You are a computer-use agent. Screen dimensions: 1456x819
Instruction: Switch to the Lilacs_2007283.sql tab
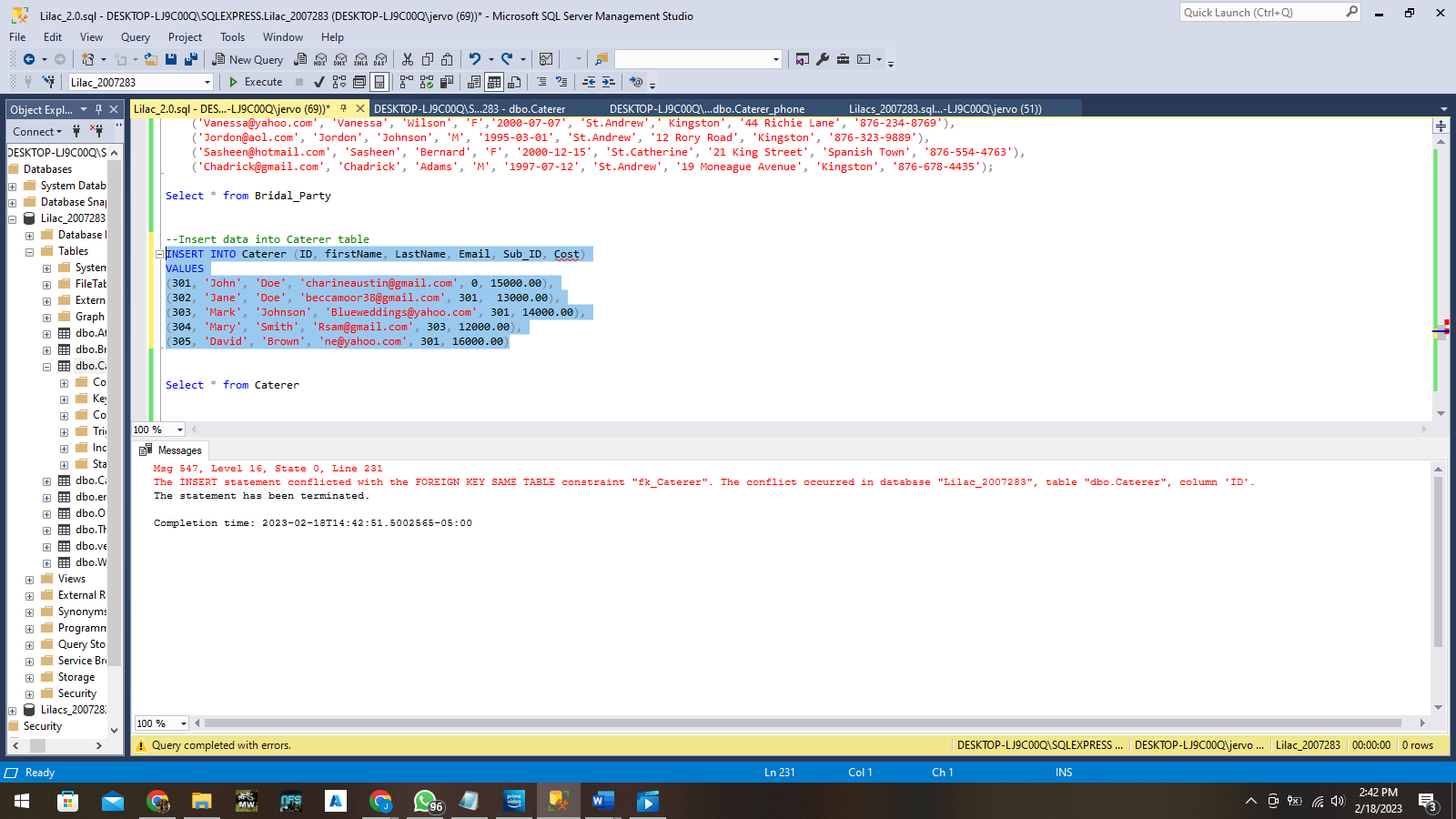point(945,108)
